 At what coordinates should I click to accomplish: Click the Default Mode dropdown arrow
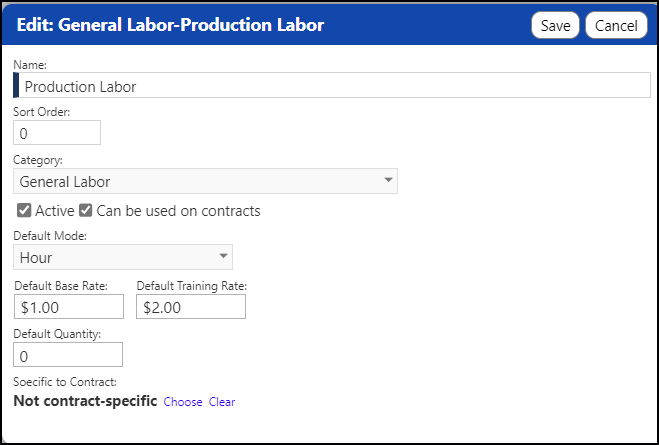tap(223, 256)
